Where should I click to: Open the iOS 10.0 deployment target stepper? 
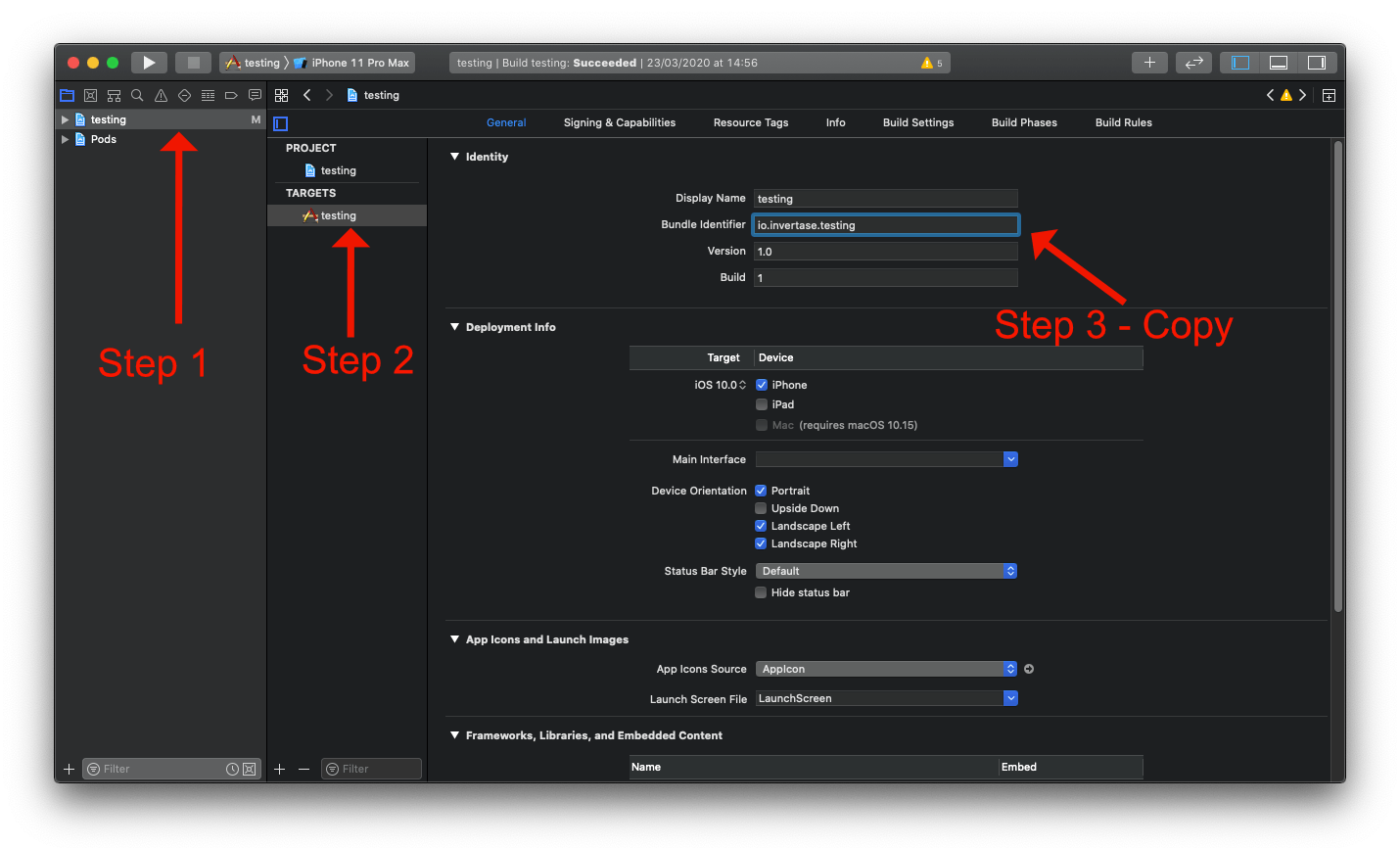pyautogui.click(x=742, y=385)
